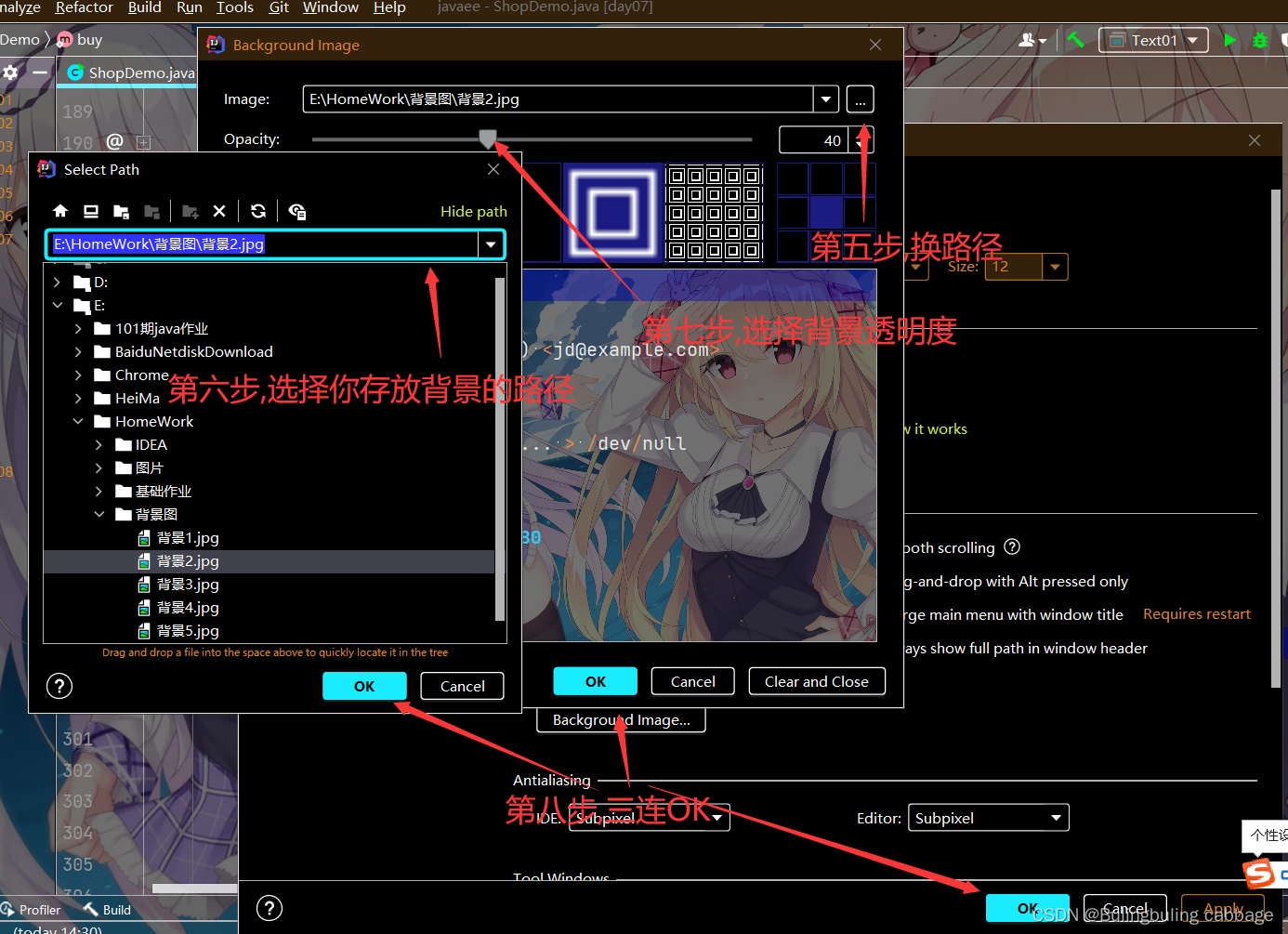1288x934 pixels.
Task: Open the Window menu
Action: tap(330, 7)
